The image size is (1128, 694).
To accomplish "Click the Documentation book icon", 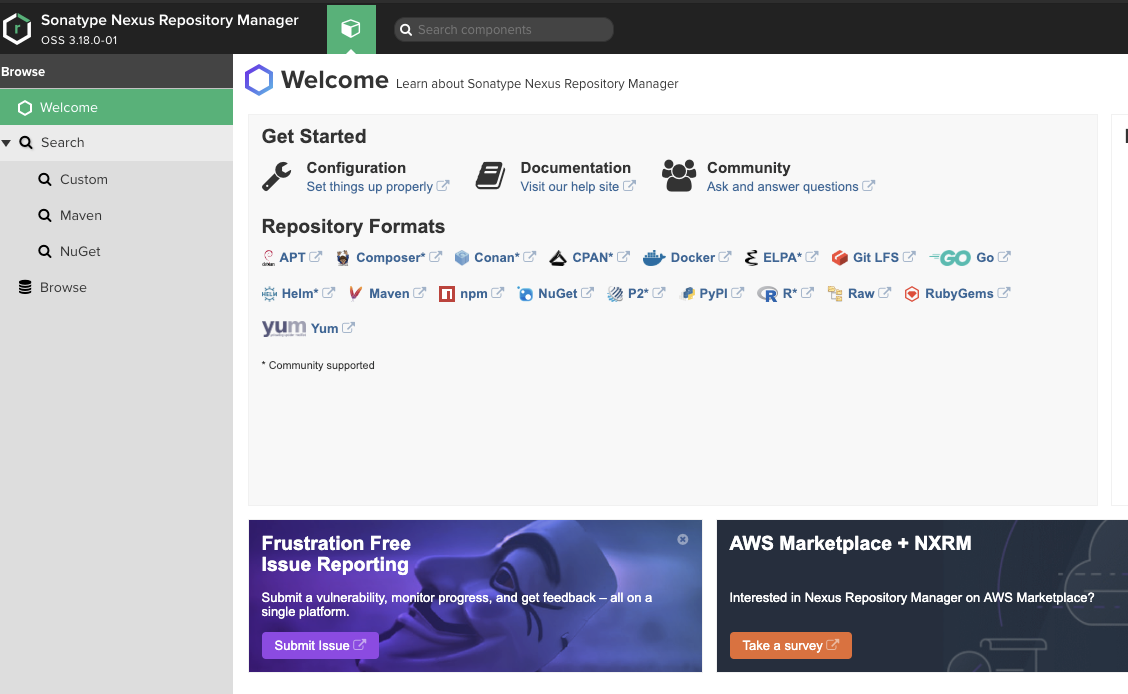I will click(491, 176).
